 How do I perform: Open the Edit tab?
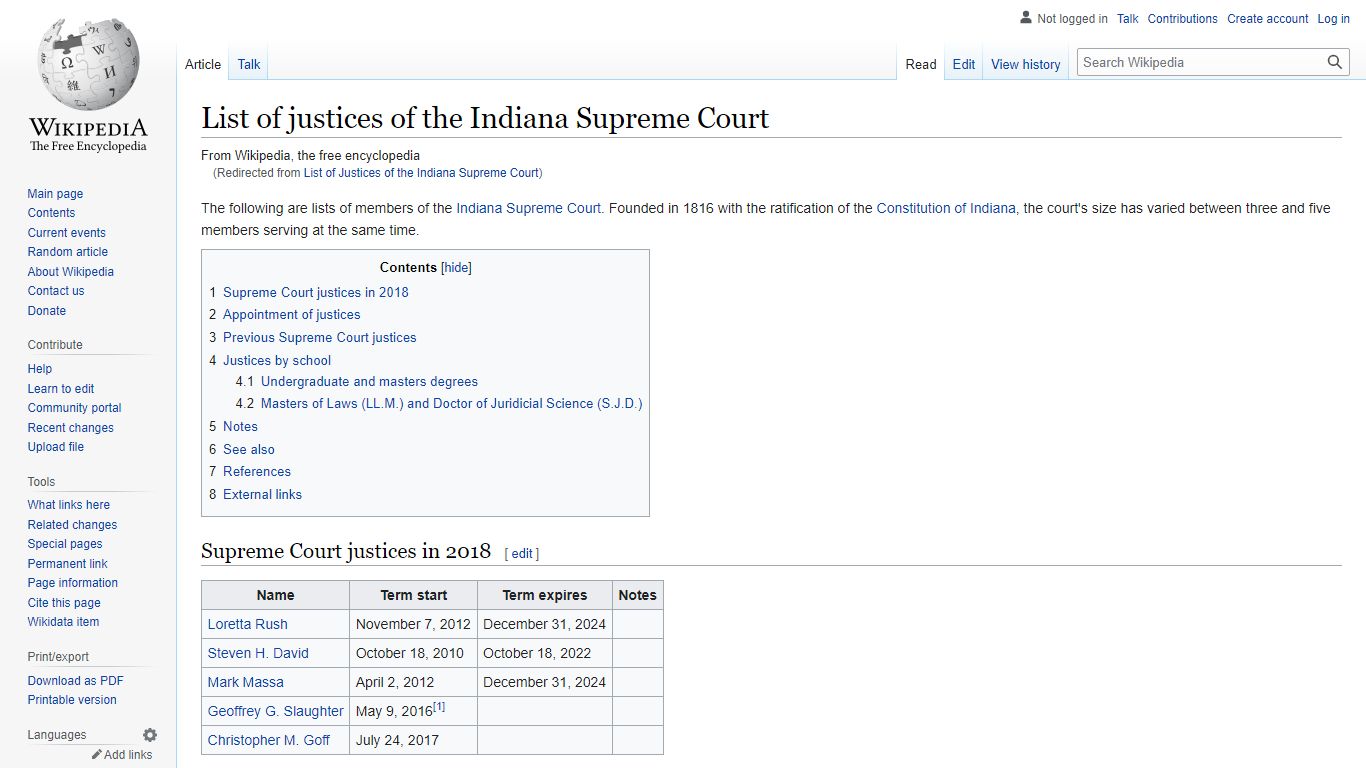click(964, 64)
